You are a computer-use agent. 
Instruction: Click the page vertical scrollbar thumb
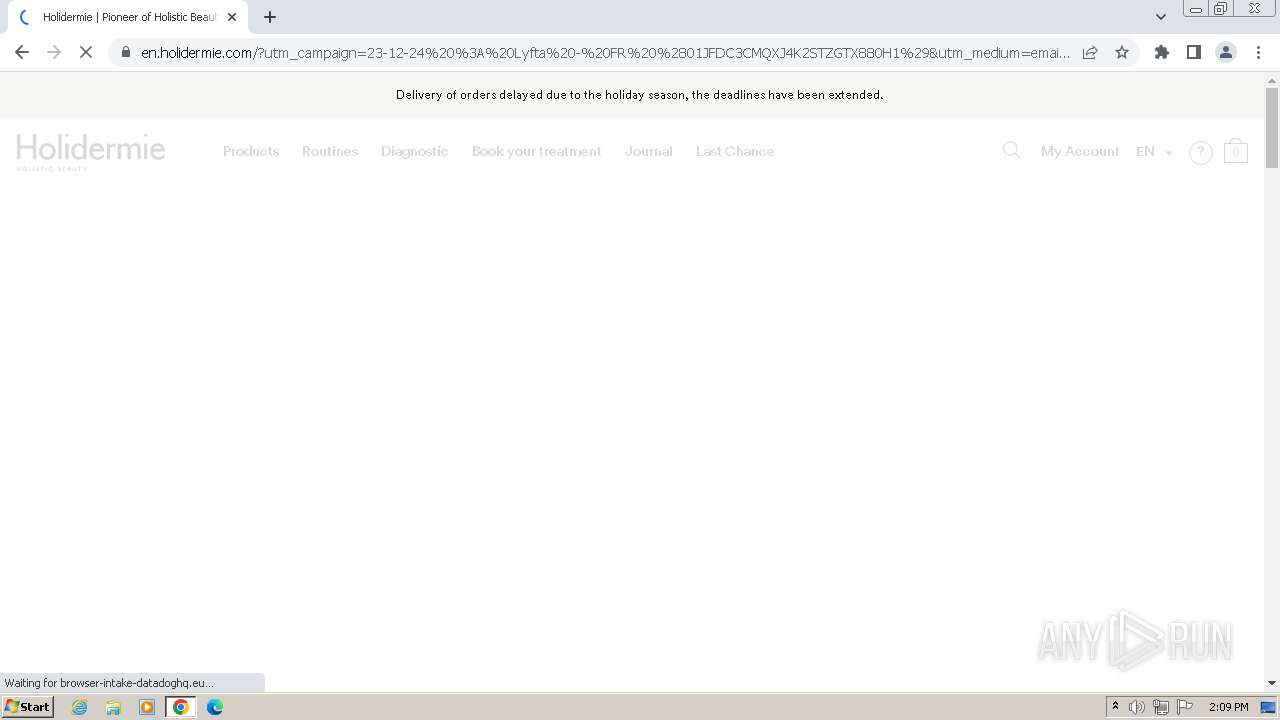[1272, 128]
